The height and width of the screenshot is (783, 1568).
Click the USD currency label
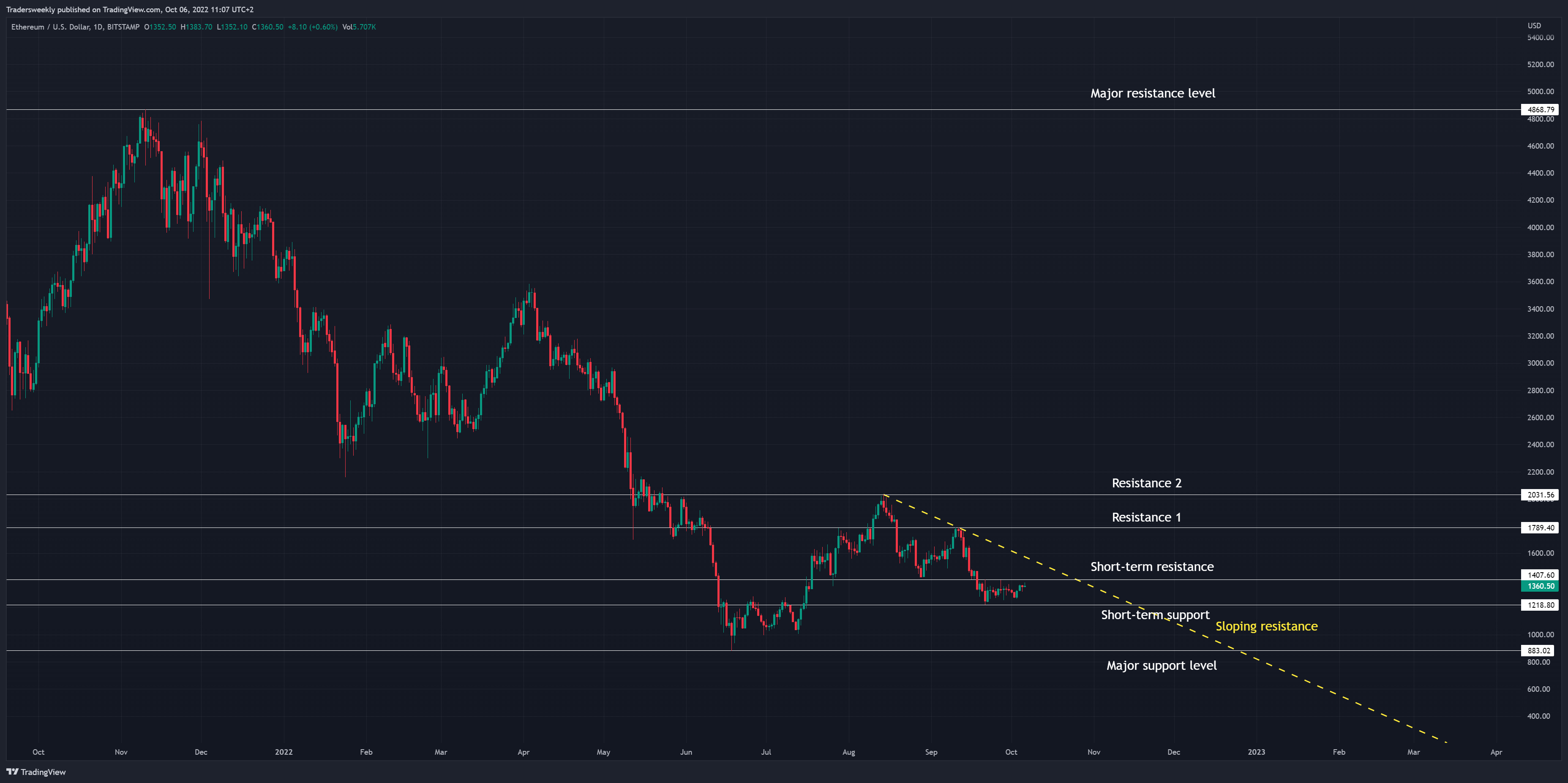tap(1534, 26)
